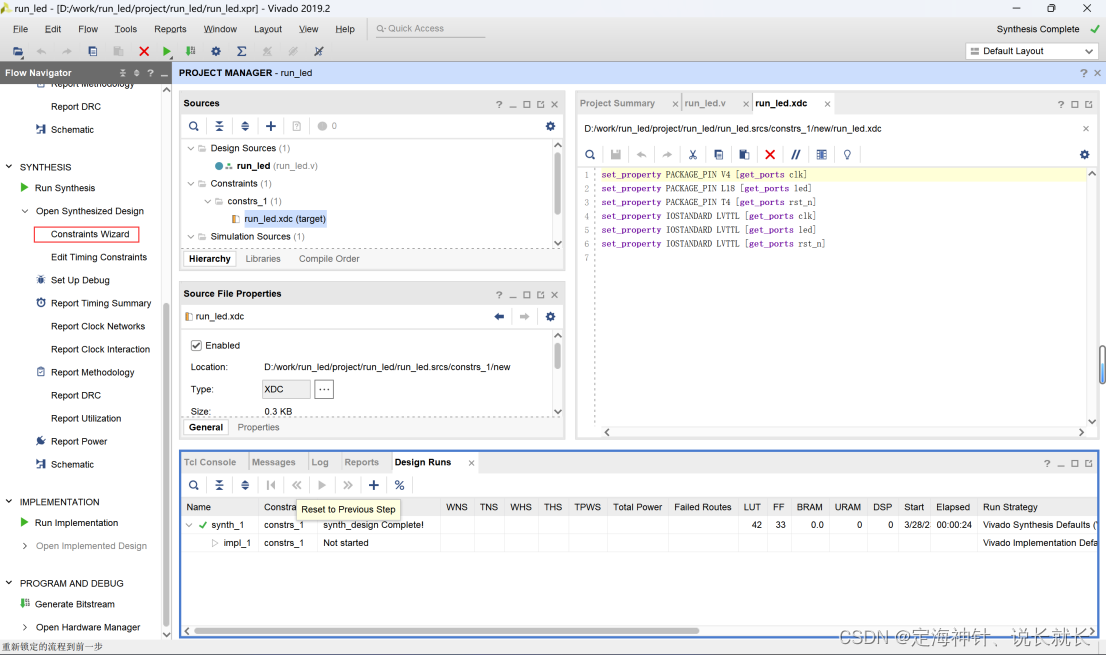The width and height of the screenshot is (1106, 656).
Task: Expand Open Implemented Design
Action: [25, 546]
